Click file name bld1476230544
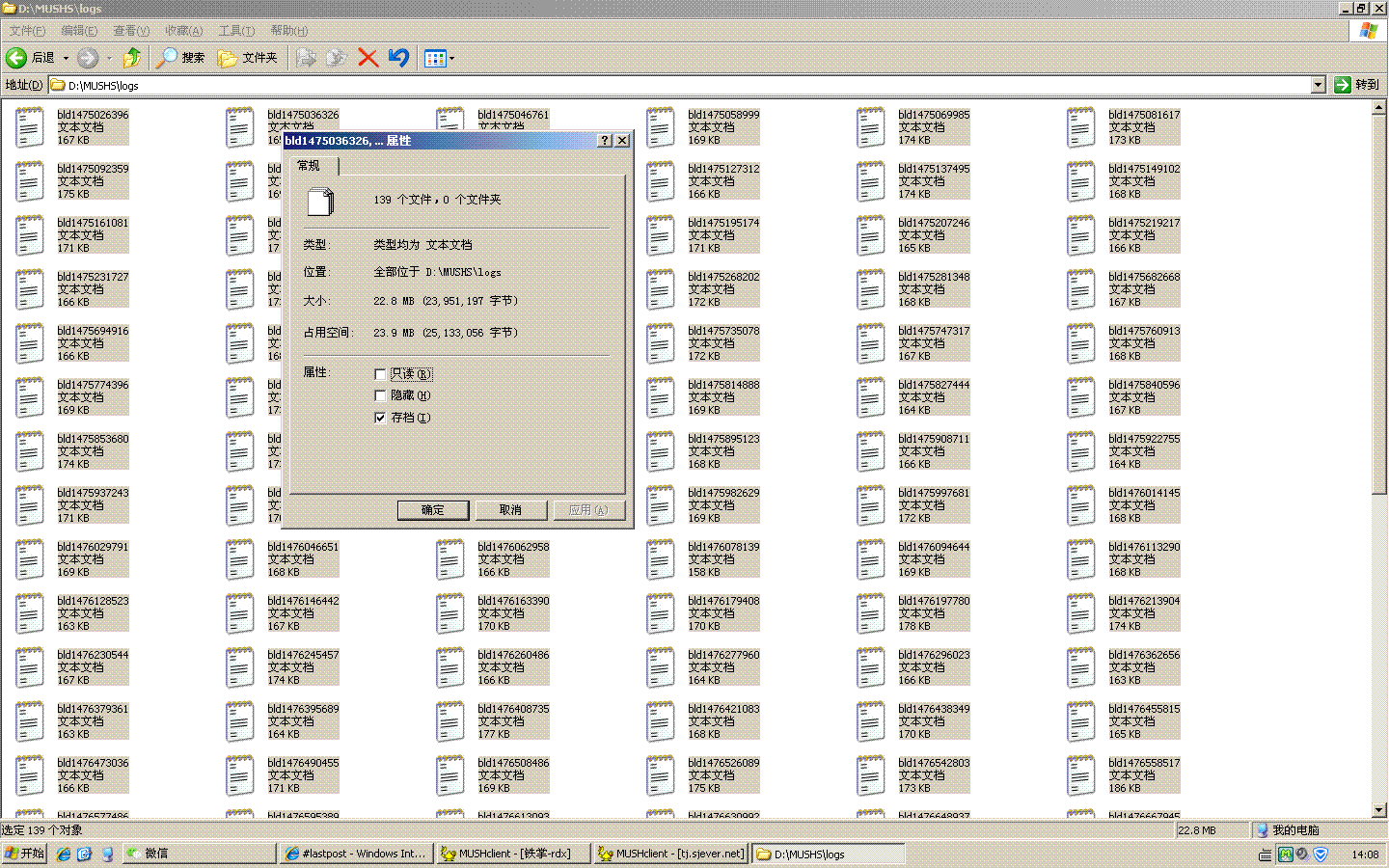Screen dimensions: 1389x868 coord(93,655)
